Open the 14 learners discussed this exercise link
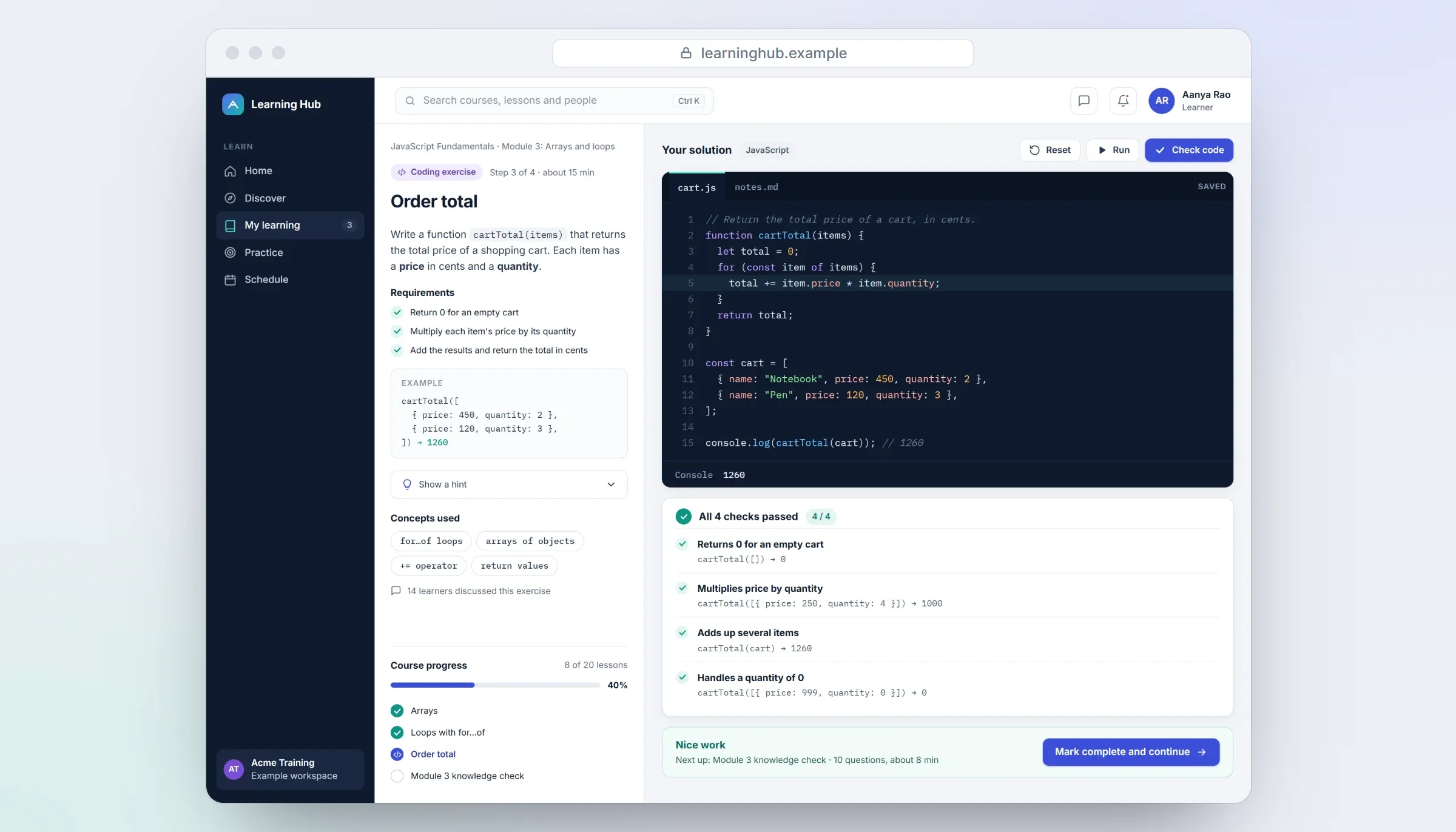The height and width of the screenshot is (832, 1456). [x=479, y=591]
